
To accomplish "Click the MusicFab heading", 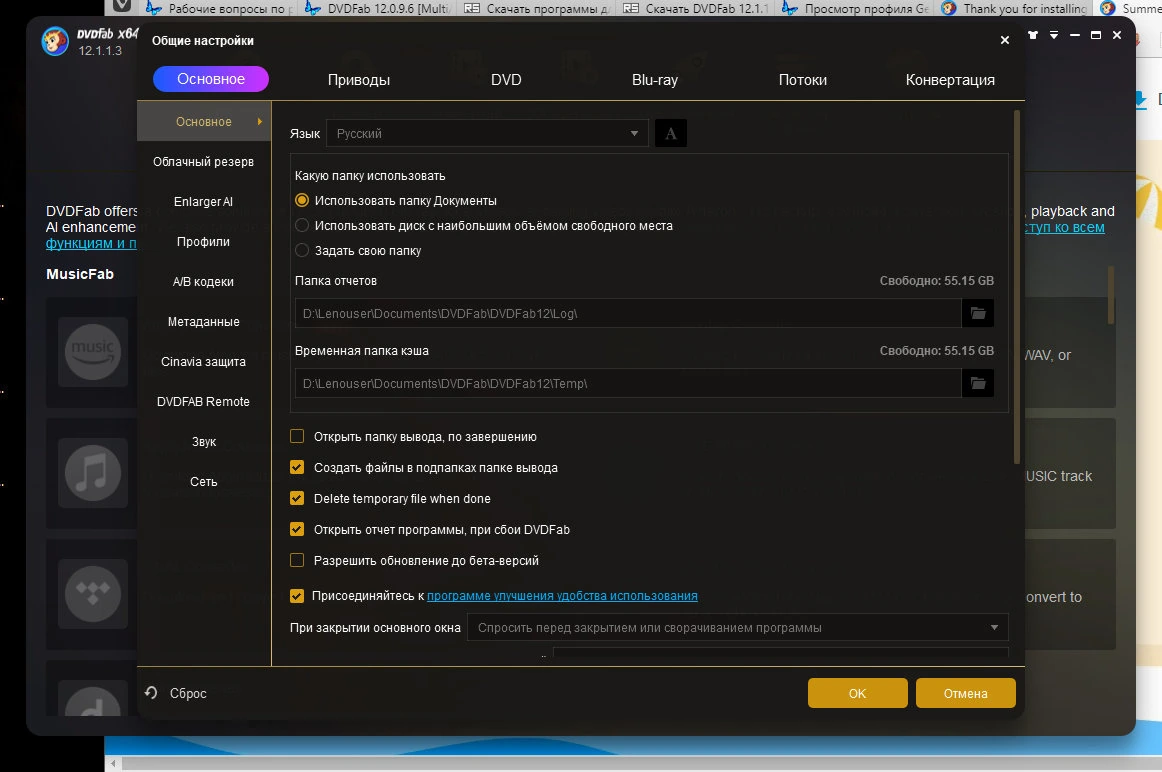I will (80, 274).
